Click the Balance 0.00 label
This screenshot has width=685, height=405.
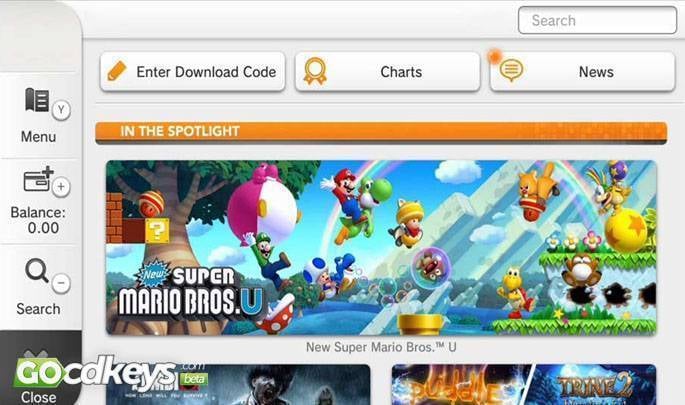[x=38, y=220]
